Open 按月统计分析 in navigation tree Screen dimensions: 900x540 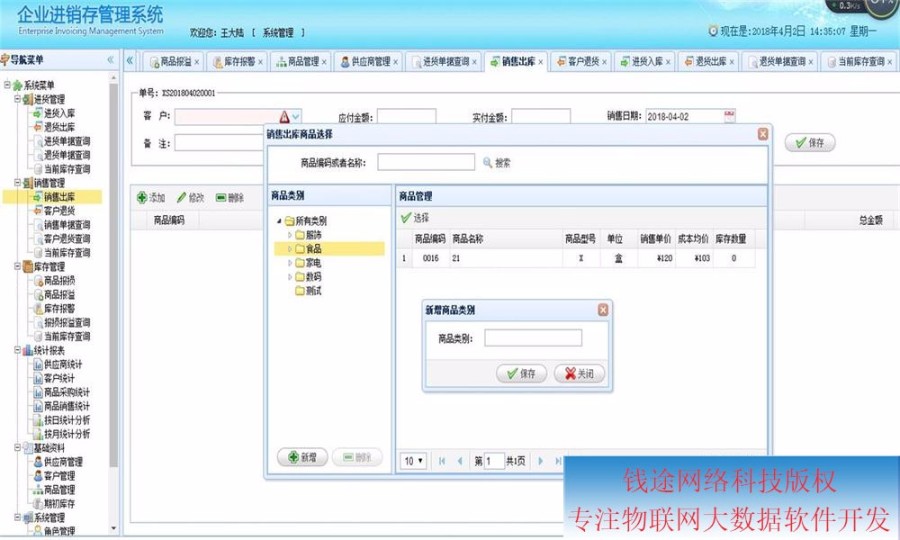[x=67, y=434]
